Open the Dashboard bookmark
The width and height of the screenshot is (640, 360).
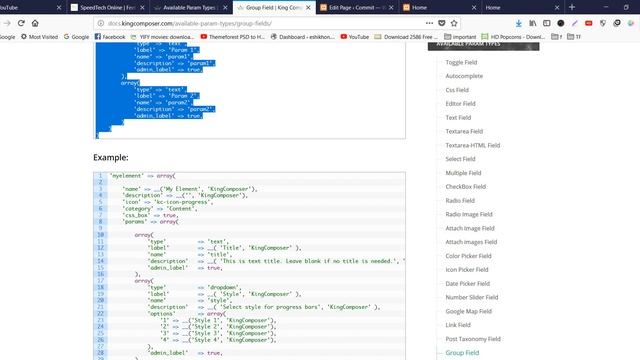coord(302,37)
